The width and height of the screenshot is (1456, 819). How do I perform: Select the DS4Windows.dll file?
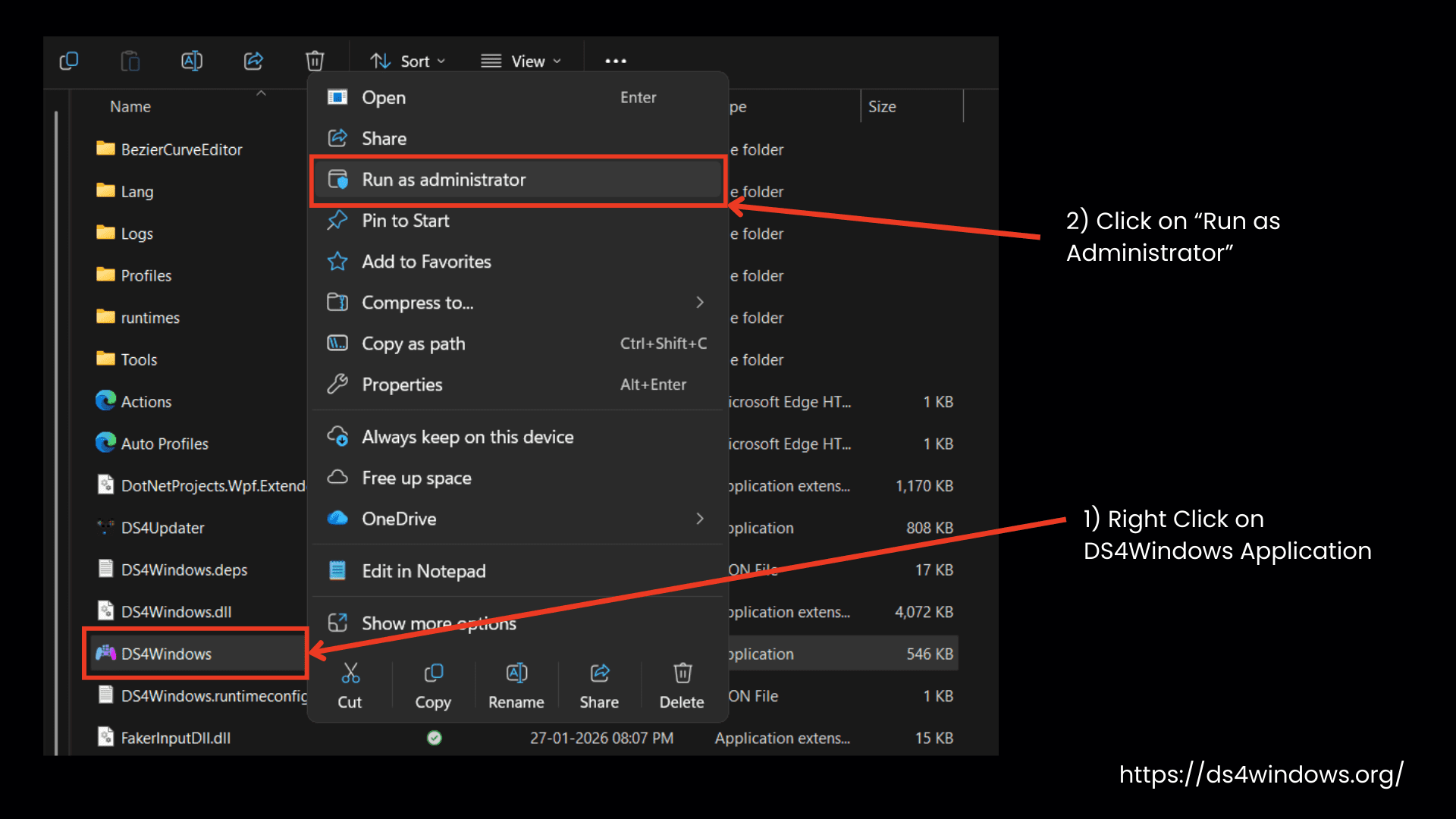pos(165,611)
